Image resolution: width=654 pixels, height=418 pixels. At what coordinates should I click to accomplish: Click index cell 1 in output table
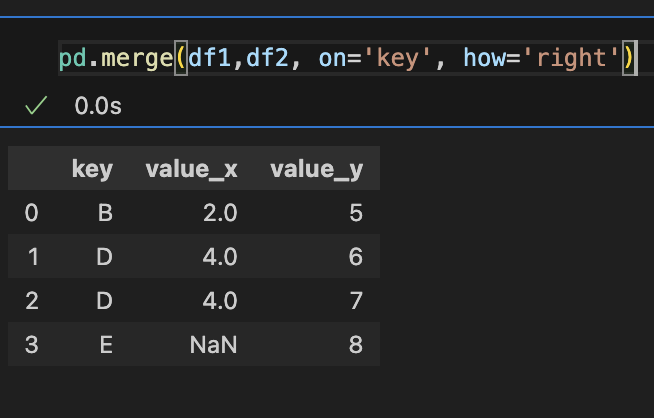tap(33, 257)
